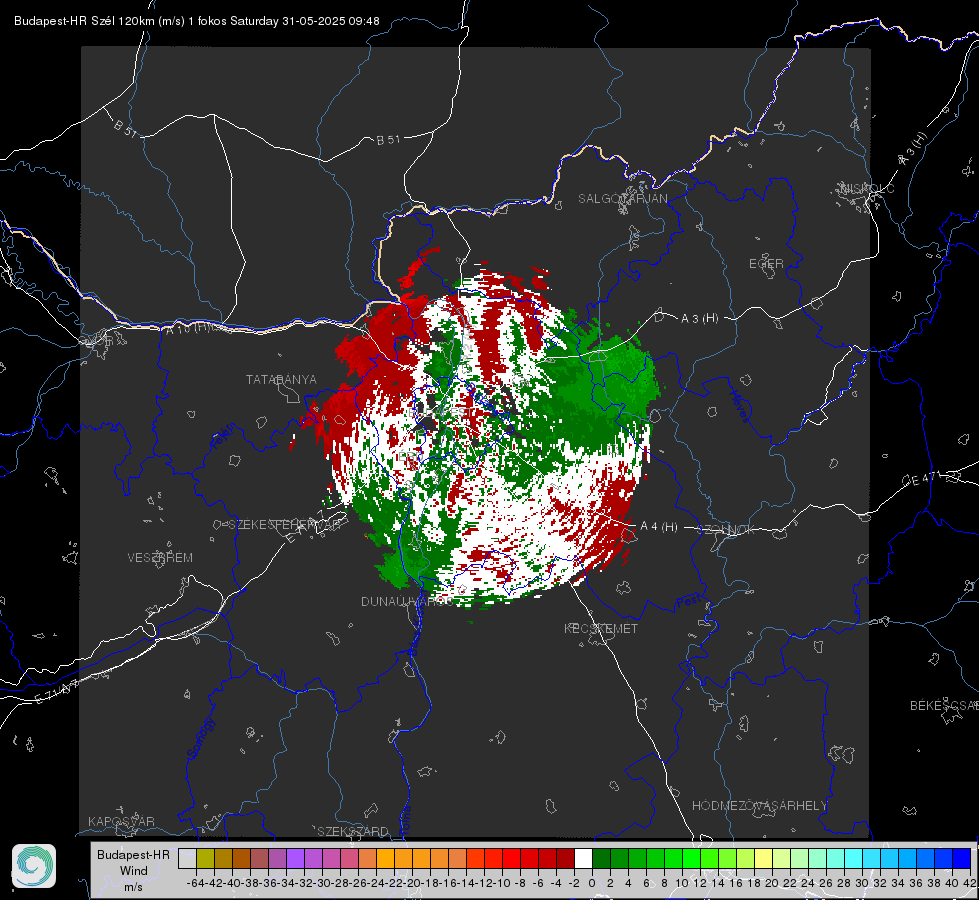Click the BÉKÉSCSABA city label
979x900 pixels.
pos(944,706)
